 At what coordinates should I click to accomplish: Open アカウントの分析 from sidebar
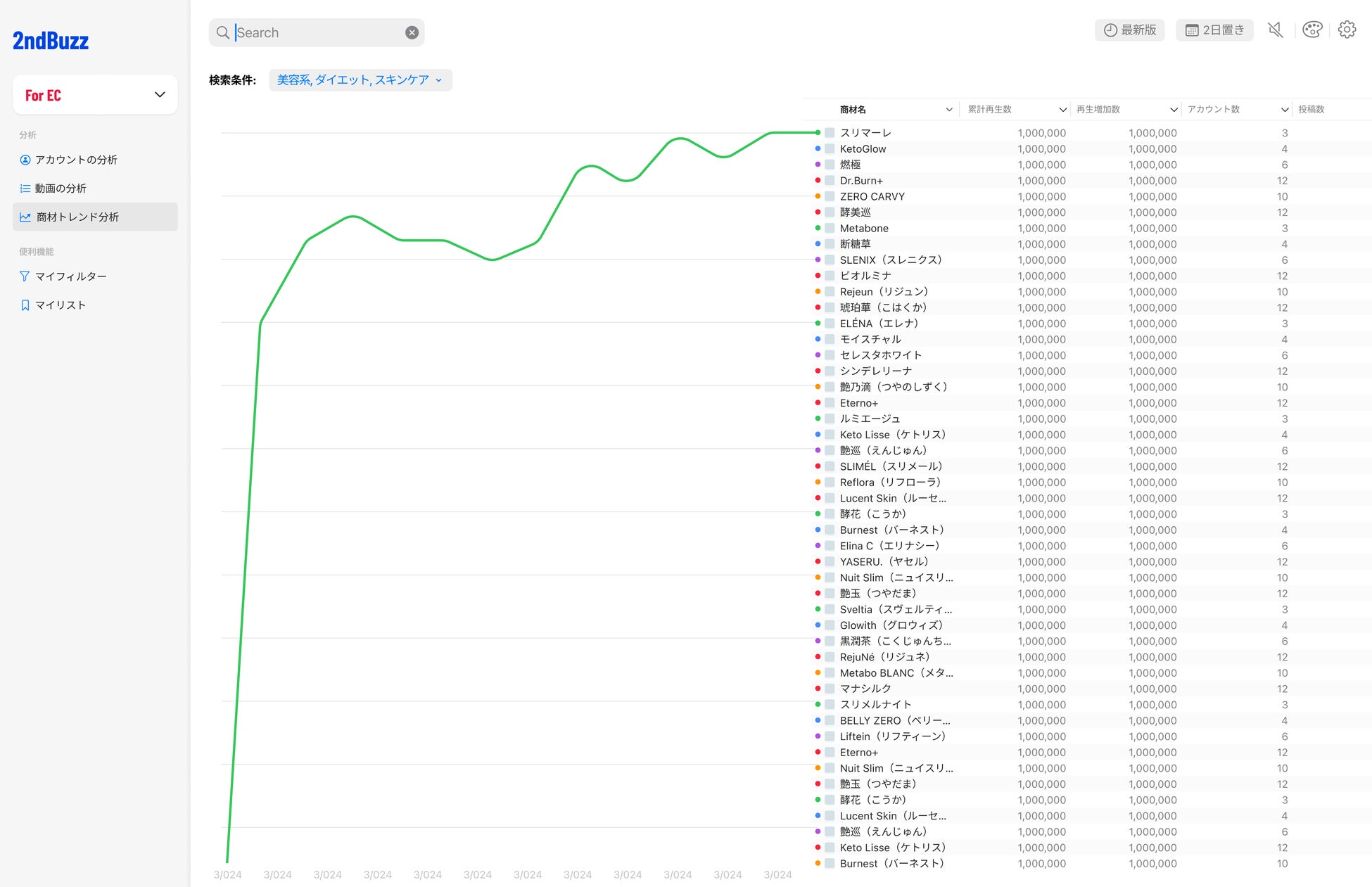click(69, 160)
